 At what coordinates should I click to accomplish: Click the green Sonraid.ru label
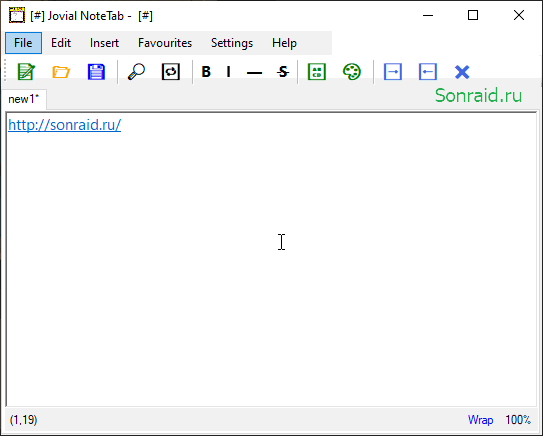[478, 95]
